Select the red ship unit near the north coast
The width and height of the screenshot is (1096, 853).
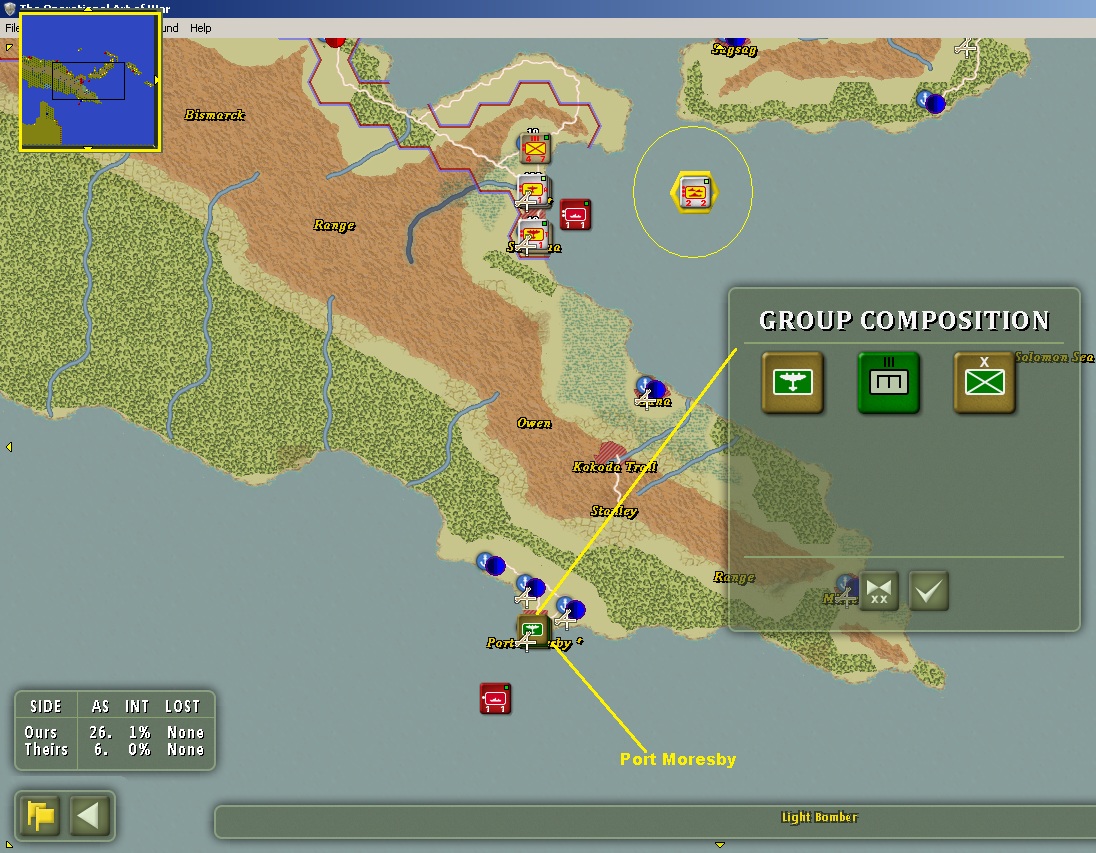[x=575, y=215]
